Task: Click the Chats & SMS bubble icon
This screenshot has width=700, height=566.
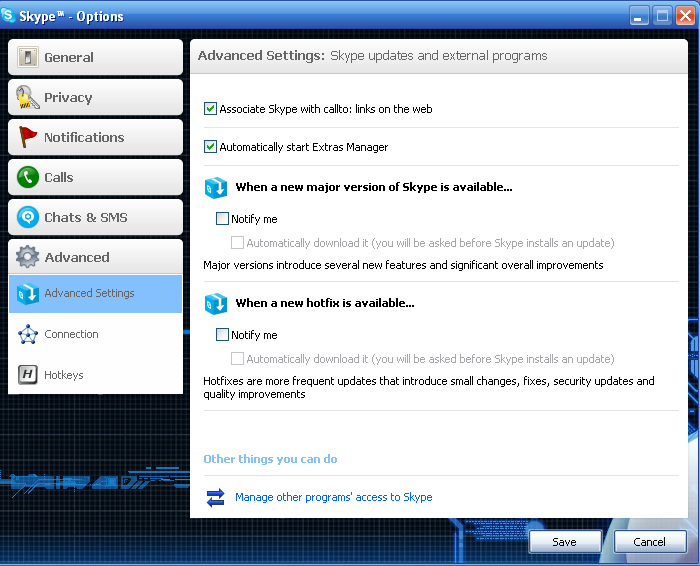Action: pos(28,217)
